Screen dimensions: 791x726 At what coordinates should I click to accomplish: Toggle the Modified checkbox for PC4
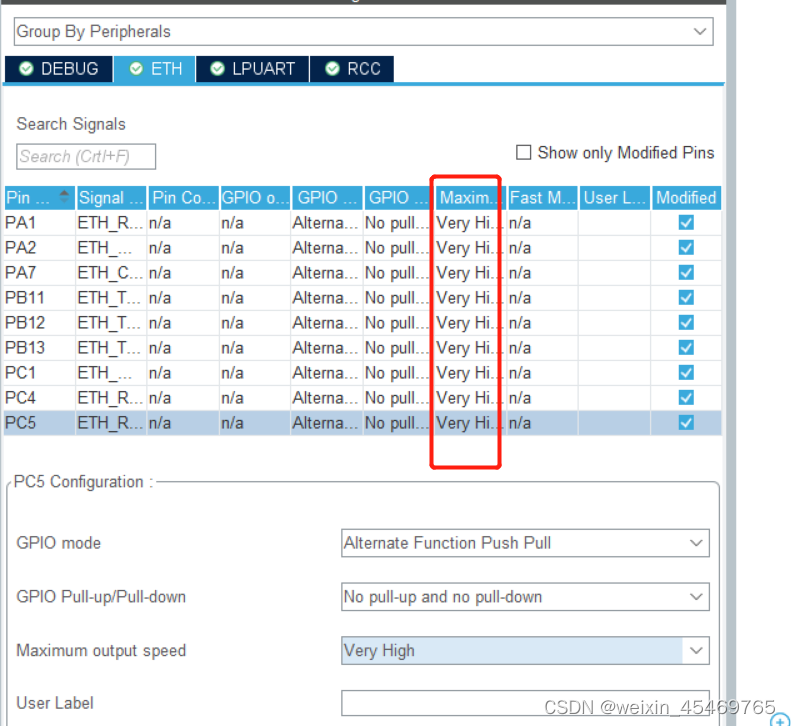click(x=686, y=398)
